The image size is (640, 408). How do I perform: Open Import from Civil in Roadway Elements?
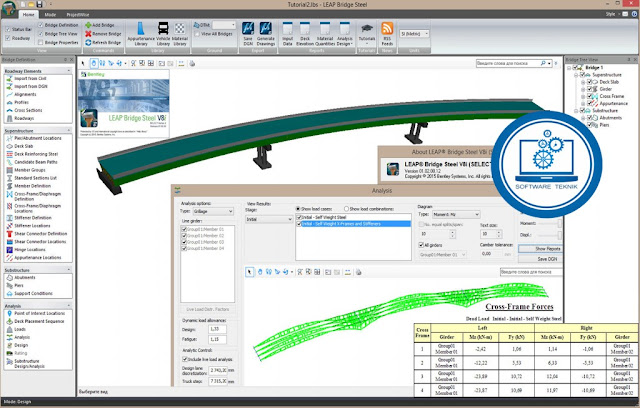tap(27, 78)
